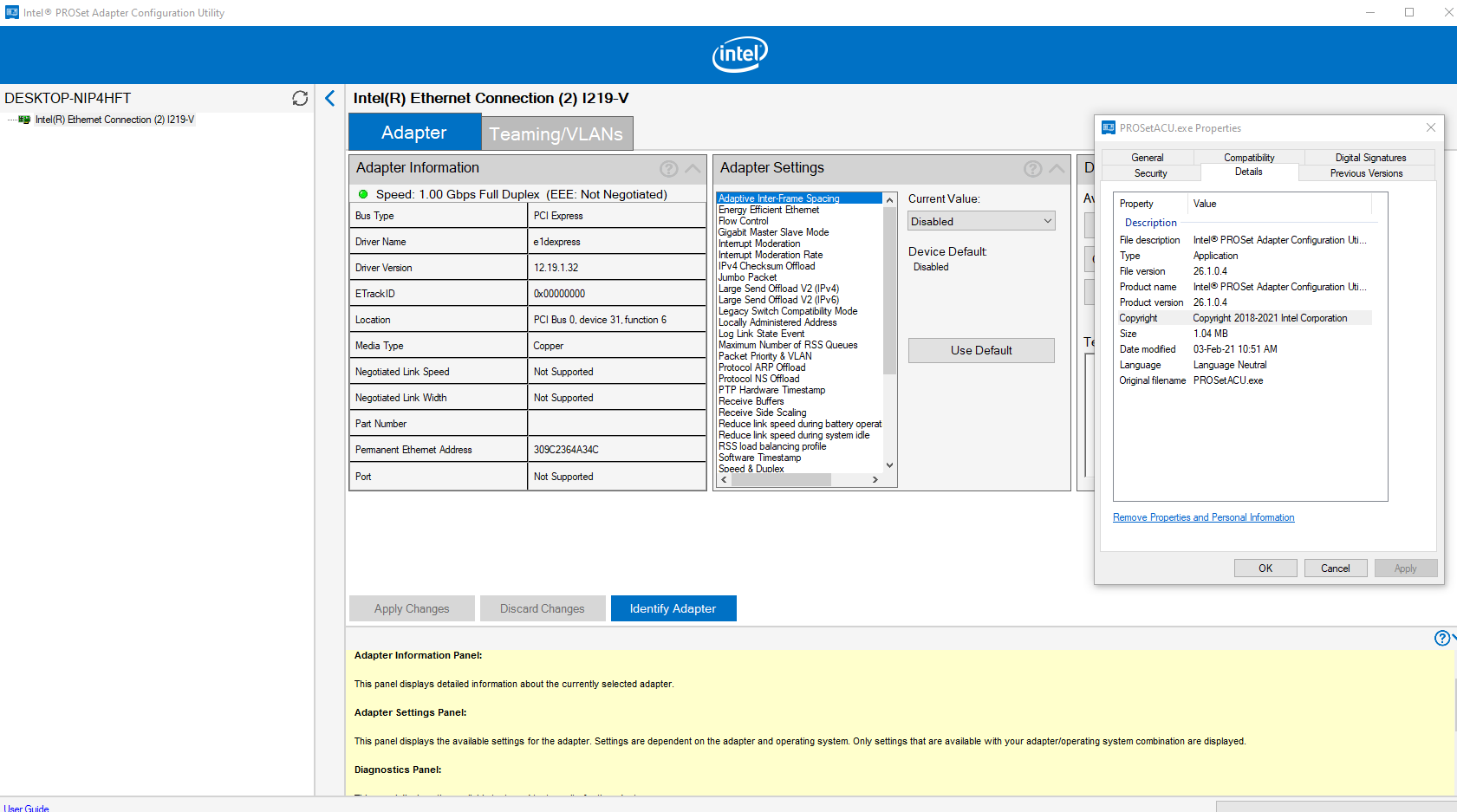
Task: Click the refresh devices icon
Action: point(300,98)
